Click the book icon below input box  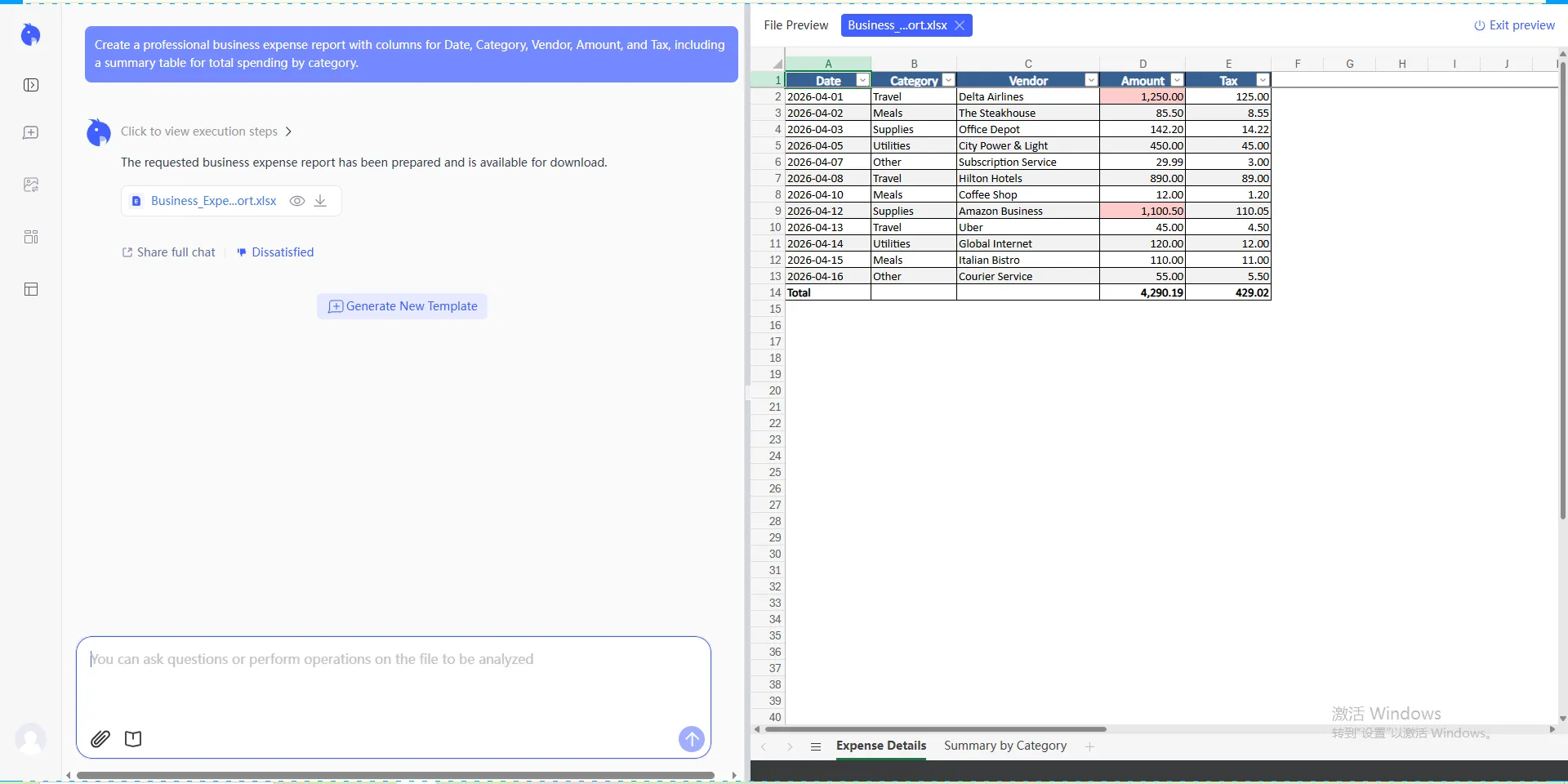[133, 739]
